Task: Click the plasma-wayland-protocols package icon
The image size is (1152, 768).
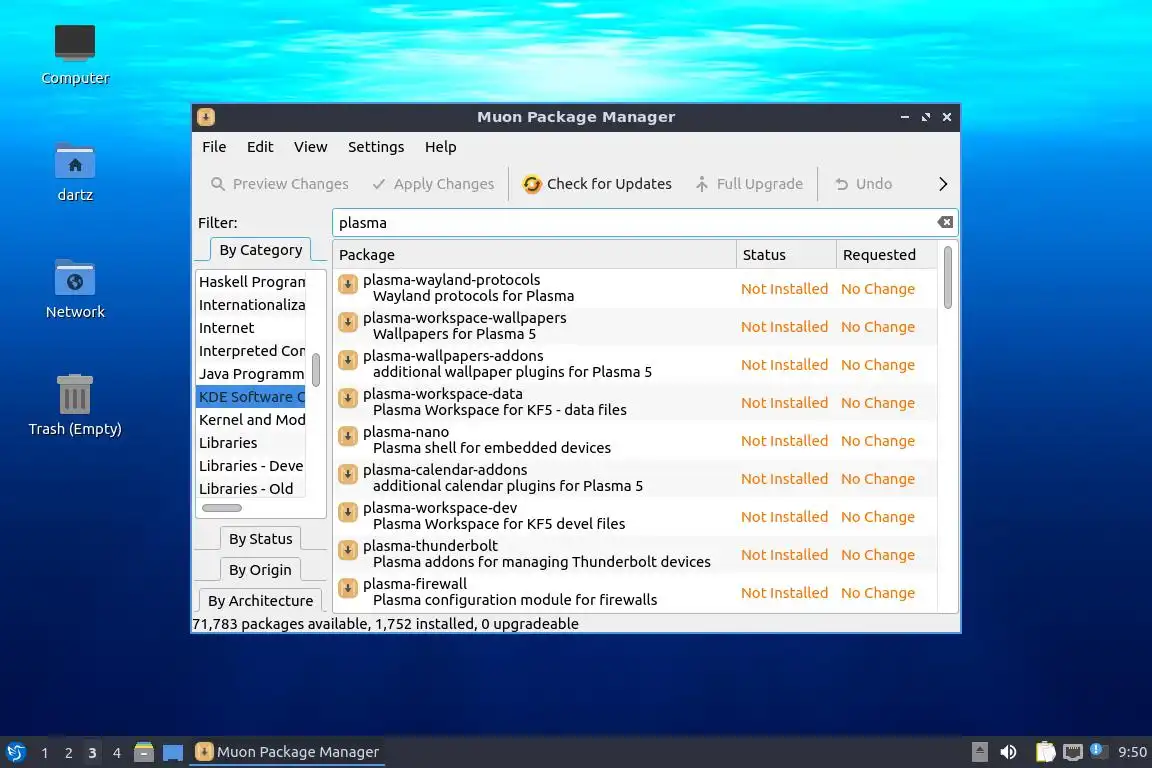Action: pos(348,284)
